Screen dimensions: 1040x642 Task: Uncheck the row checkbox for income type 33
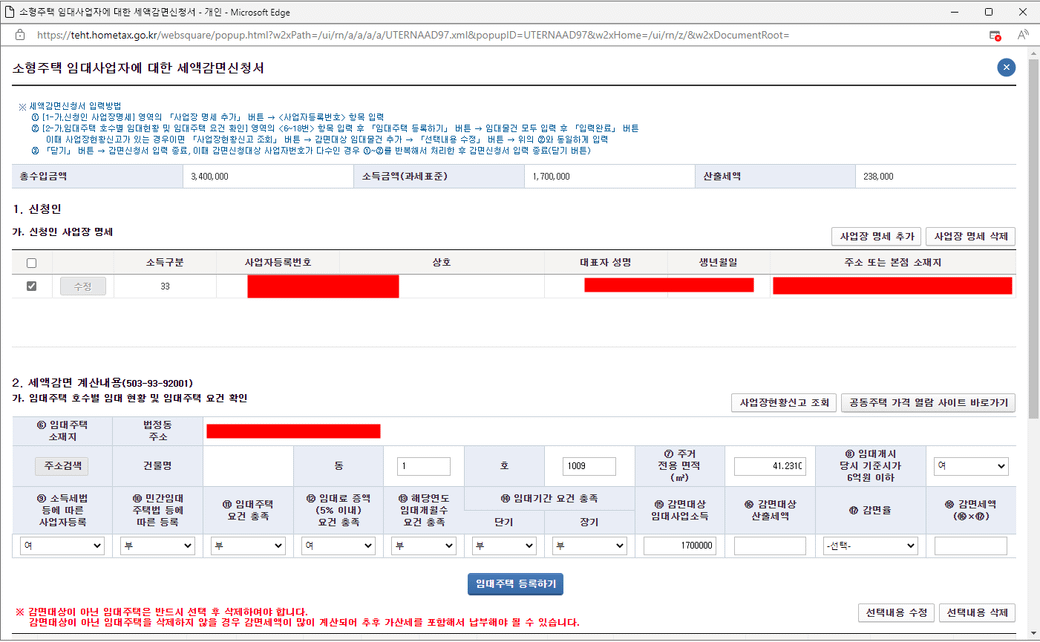31,286
